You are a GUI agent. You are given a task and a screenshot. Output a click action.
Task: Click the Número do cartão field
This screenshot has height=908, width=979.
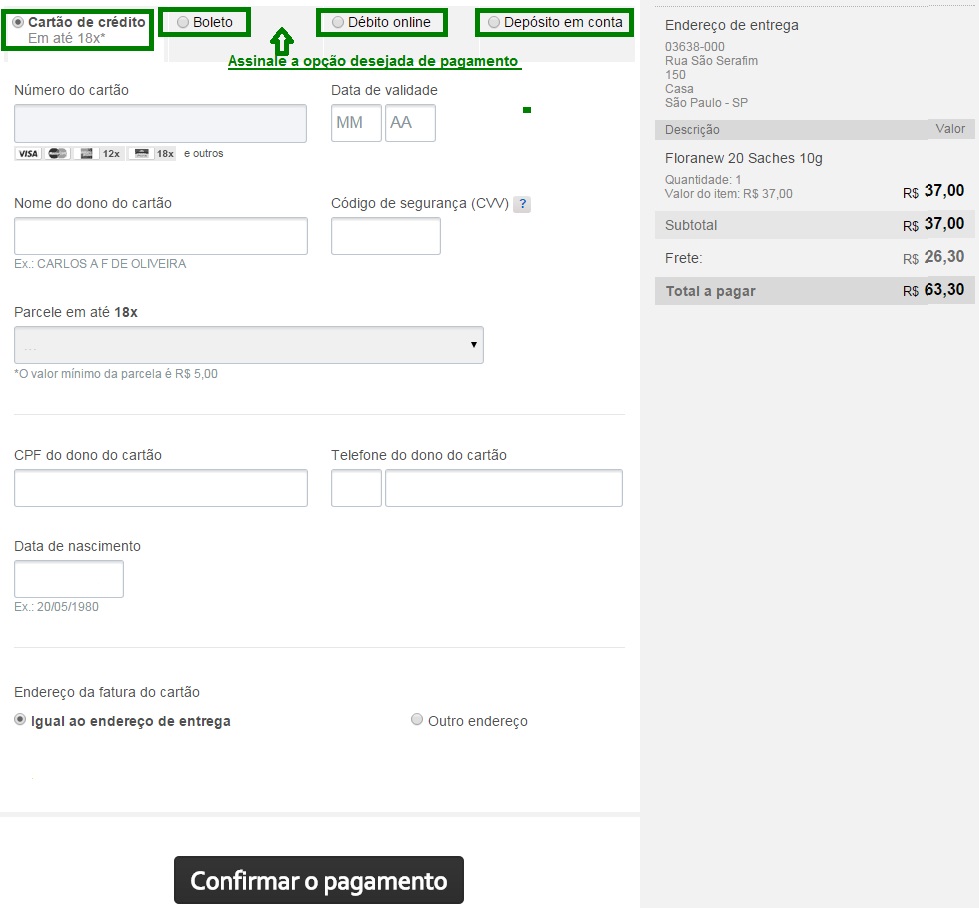click(x=160, y=123)
